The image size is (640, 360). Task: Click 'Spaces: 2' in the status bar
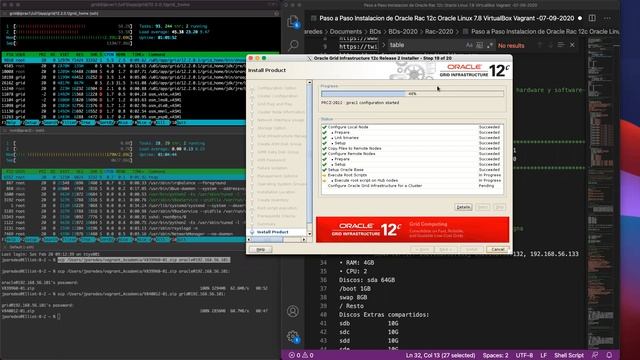click(x=496, y=356)
